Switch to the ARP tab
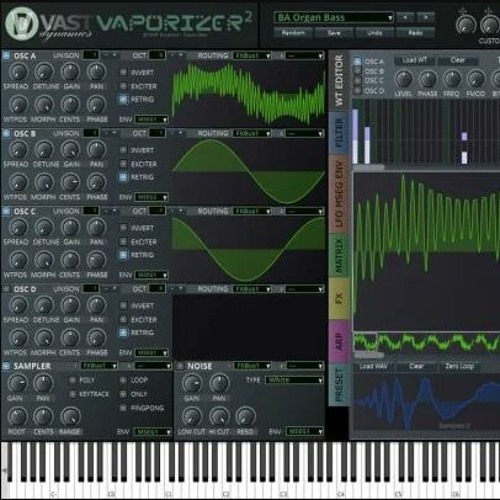Viewport: 500px width, 500px height. tap(339, 342)
